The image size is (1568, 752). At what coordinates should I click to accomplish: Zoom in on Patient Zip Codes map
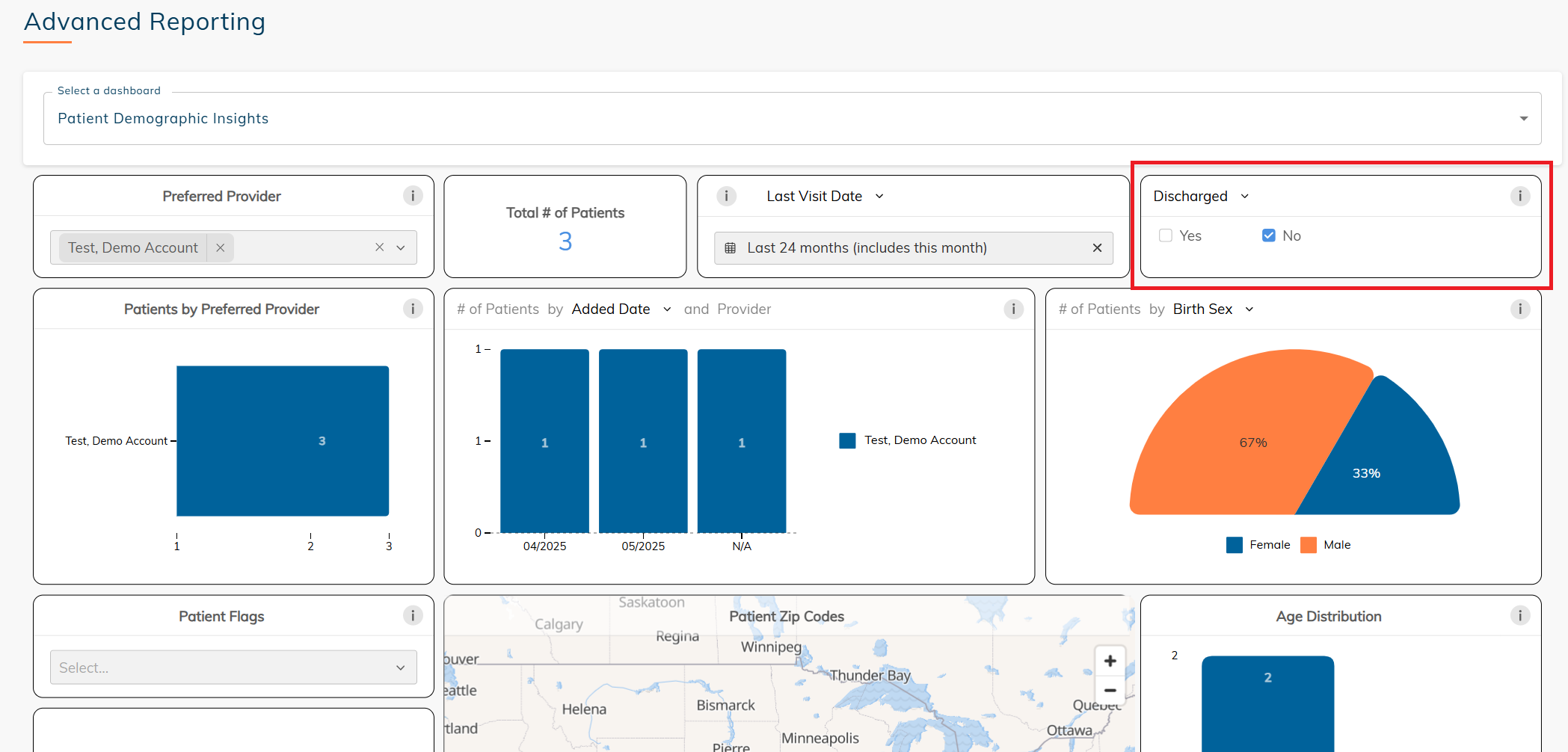tap(1110, 661)
